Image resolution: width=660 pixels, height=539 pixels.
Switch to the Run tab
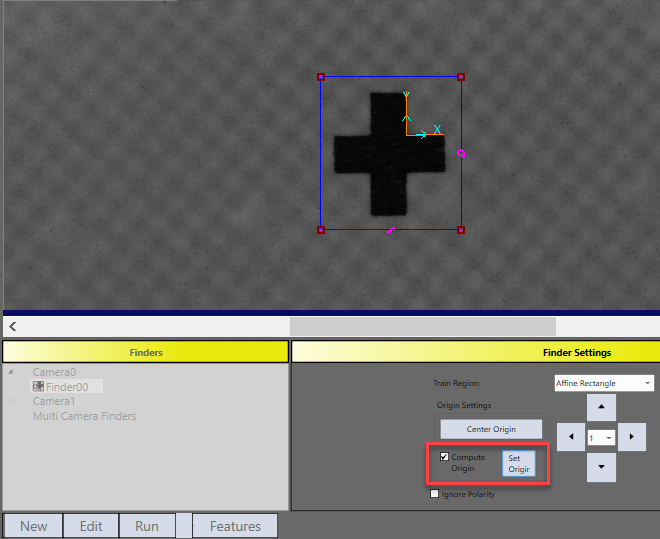point(147,526)
